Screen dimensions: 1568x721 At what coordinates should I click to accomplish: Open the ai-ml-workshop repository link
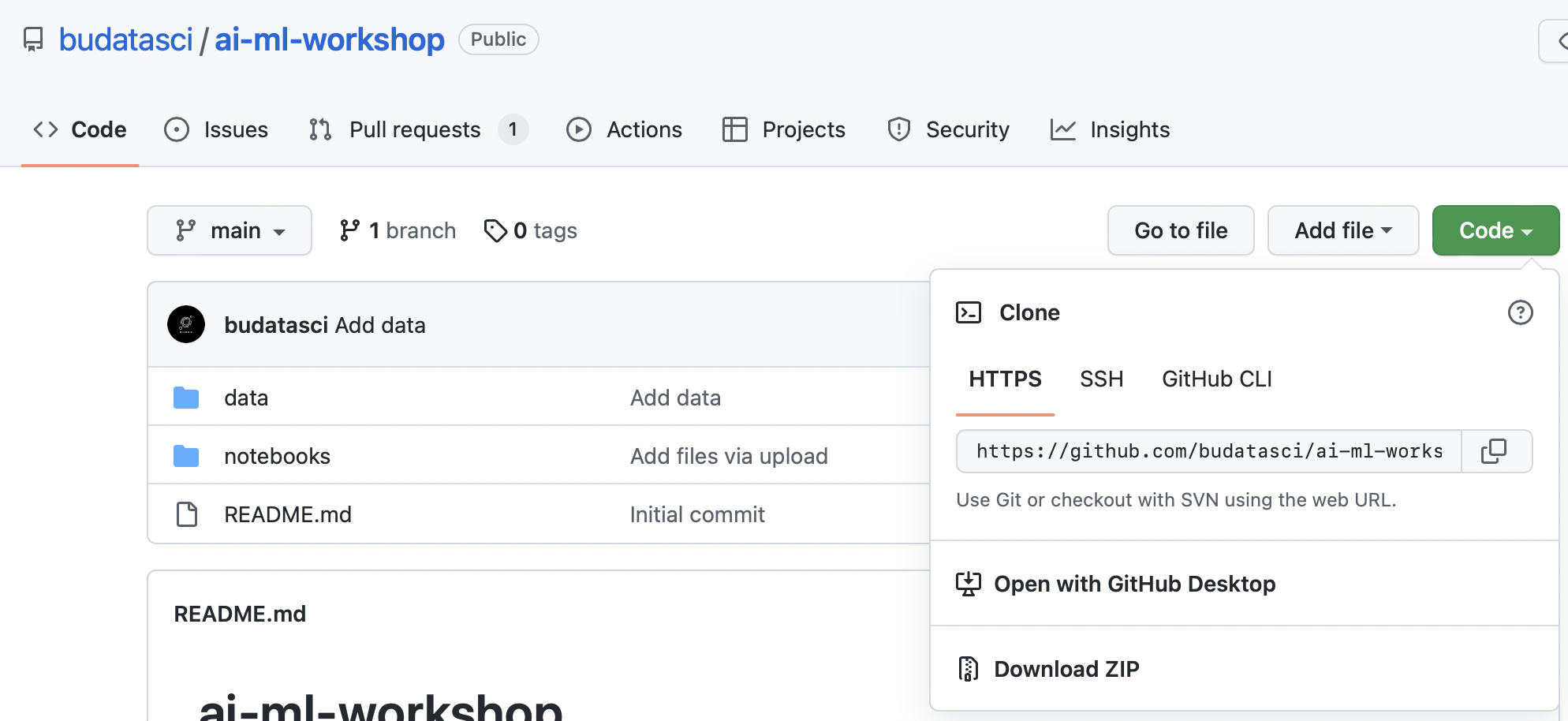coord(330,39)
